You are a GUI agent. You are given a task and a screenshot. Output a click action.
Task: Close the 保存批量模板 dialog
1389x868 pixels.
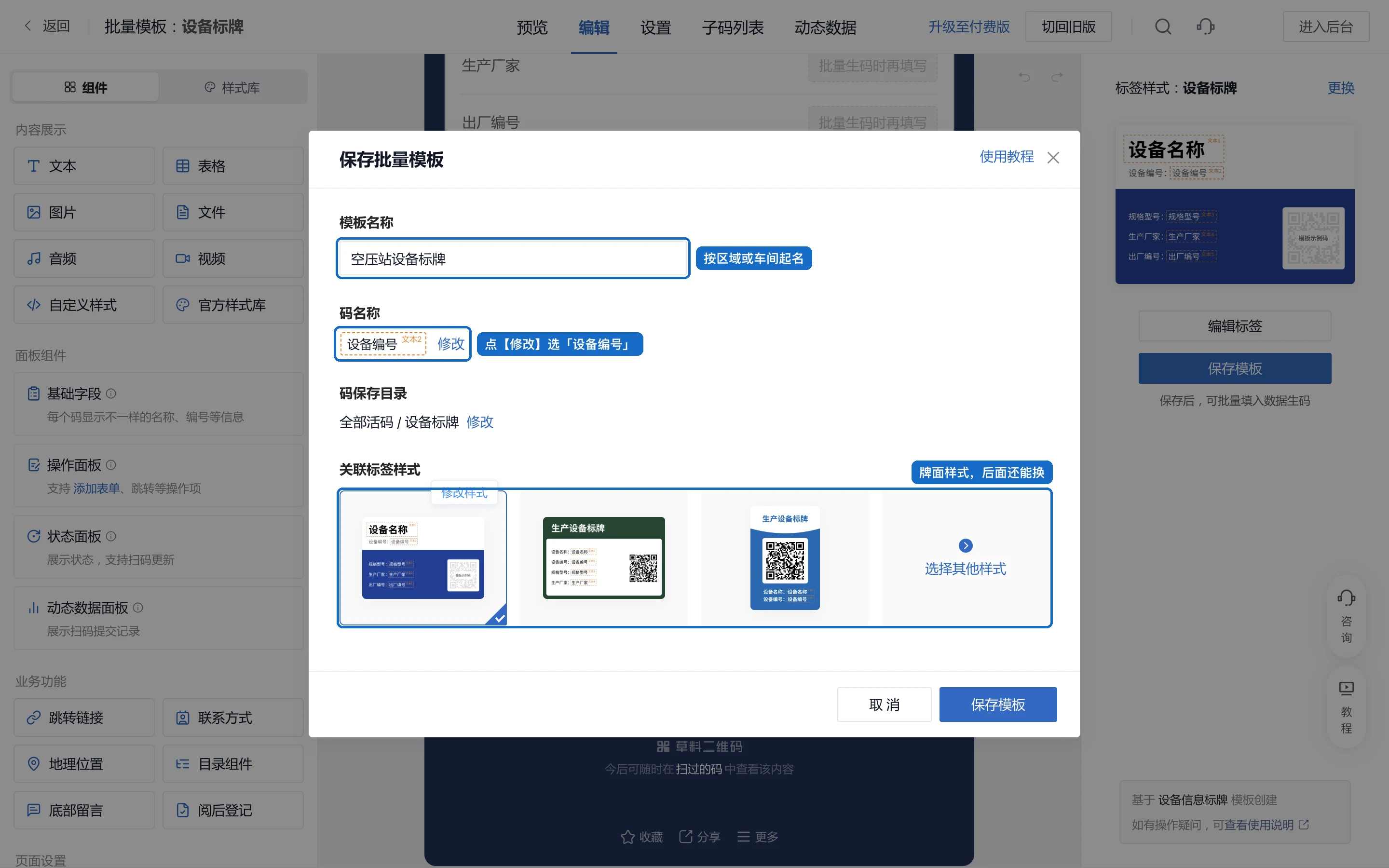point(1053,158)
